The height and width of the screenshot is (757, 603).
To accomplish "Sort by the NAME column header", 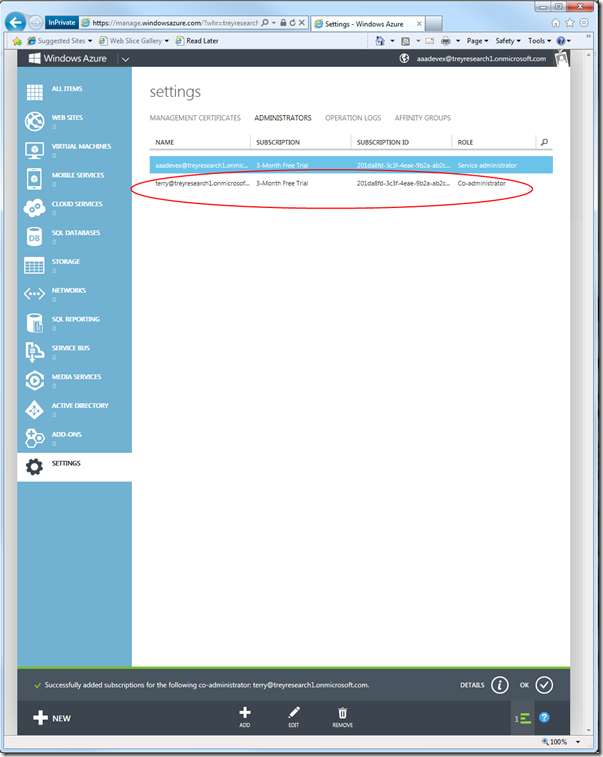I will (x=165, y=142).
